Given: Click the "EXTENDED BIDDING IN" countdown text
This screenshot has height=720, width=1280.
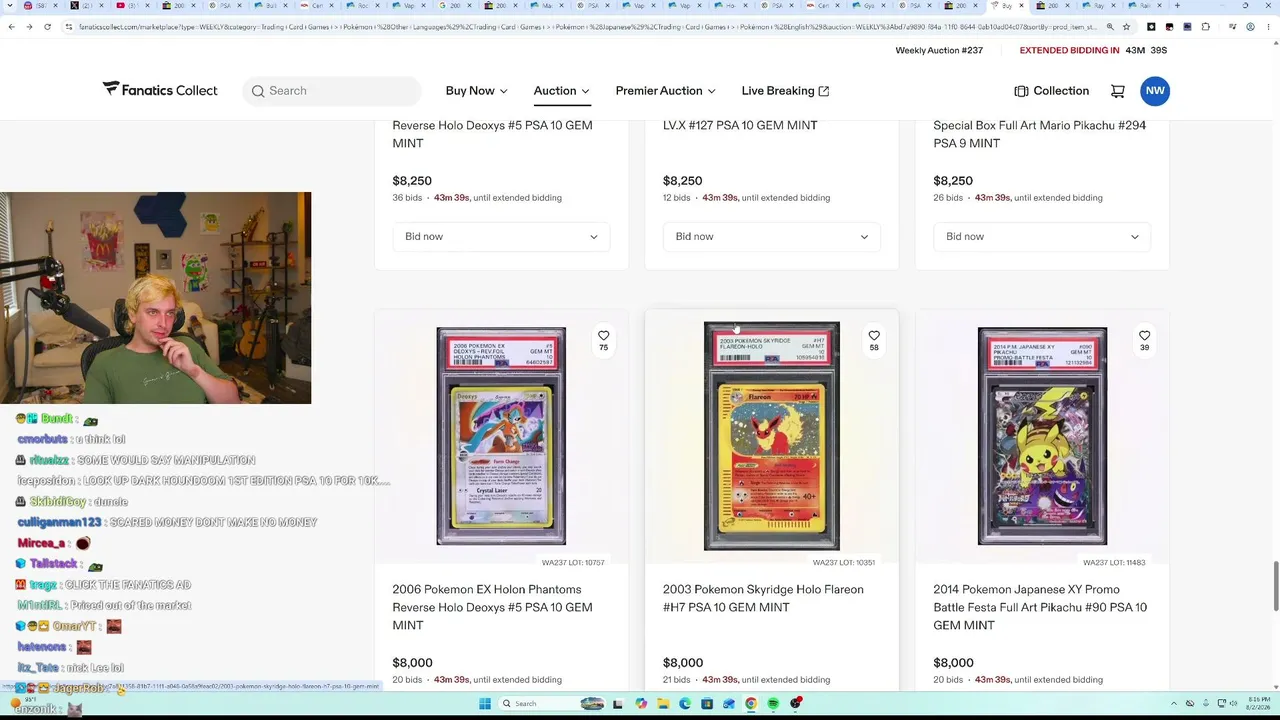Looking at the screenshot, I should pyautogui.click(x=1069, y=50).
